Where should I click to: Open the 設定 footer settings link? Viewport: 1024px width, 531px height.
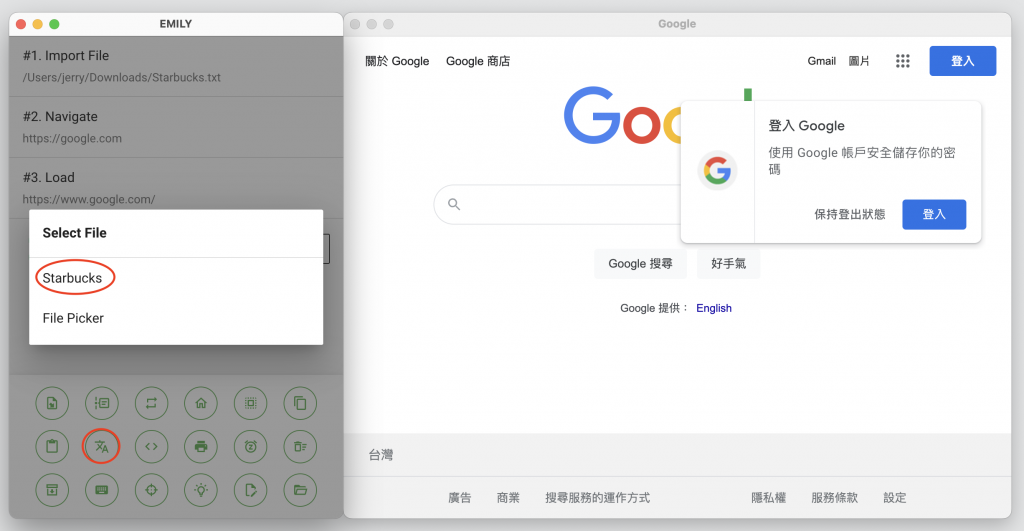click(x=895, y=498)
